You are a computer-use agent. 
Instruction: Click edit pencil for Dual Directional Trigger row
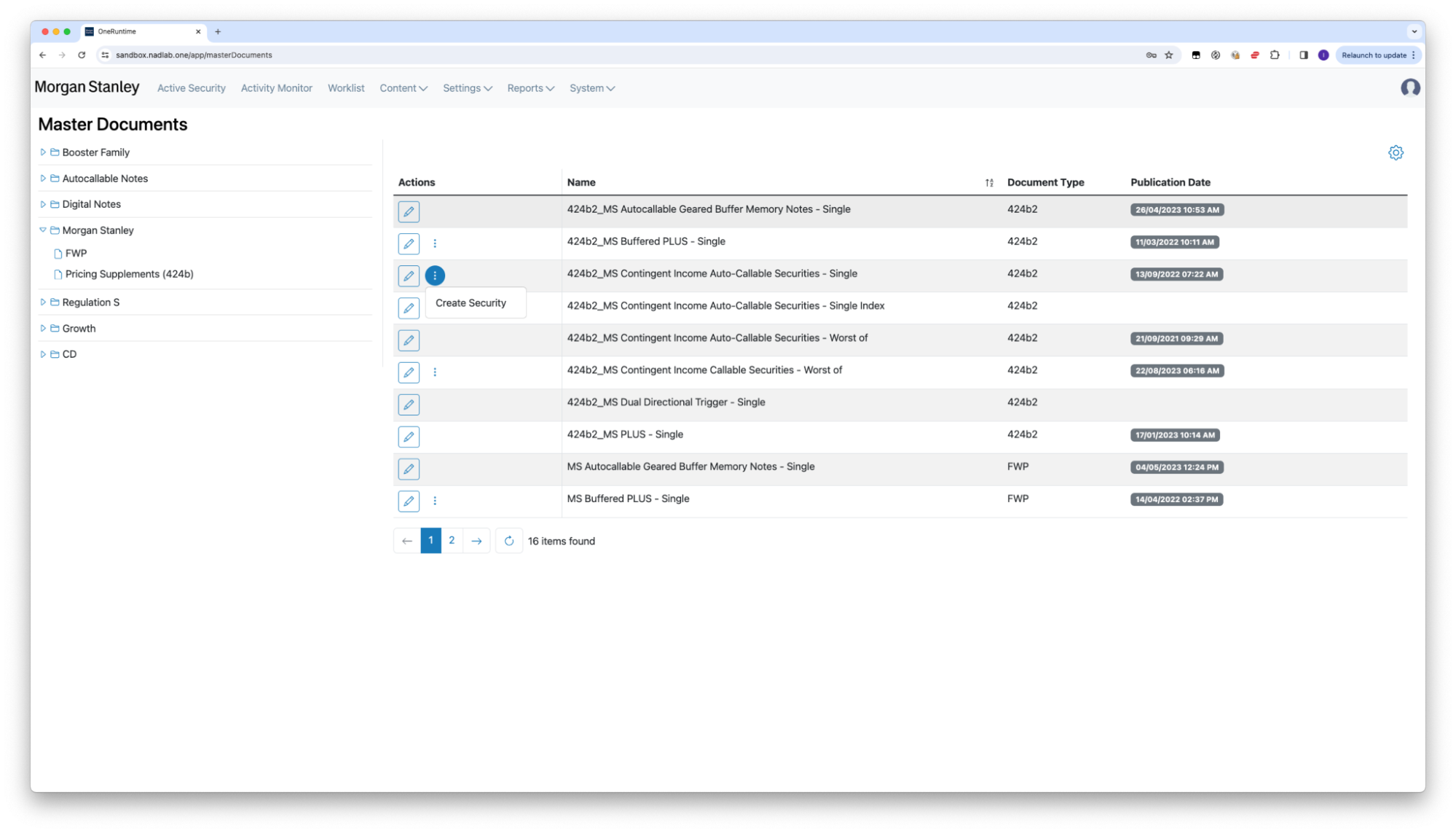409,404
